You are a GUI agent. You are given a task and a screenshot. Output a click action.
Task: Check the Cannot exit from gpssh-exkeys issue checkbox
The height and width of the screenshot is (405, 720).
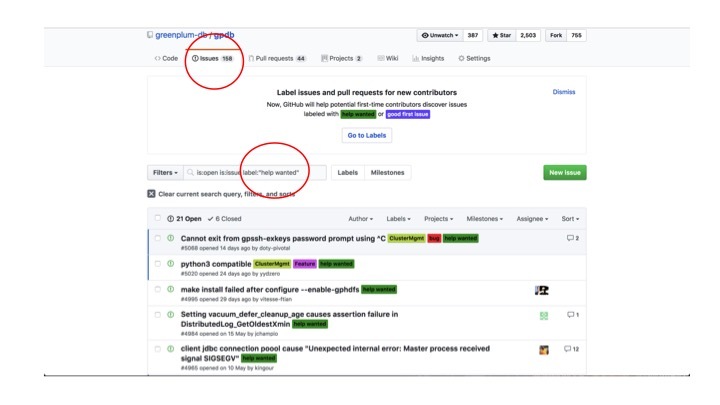coord(158,238)
